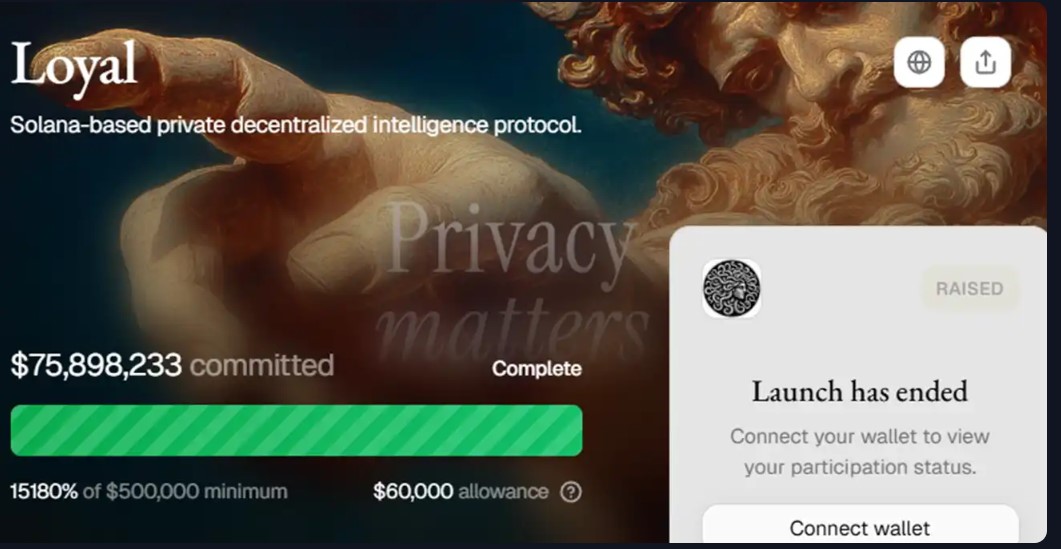Click the participation status description text
This screenshot has height=549, width=1061.
[x=860, y=452]
